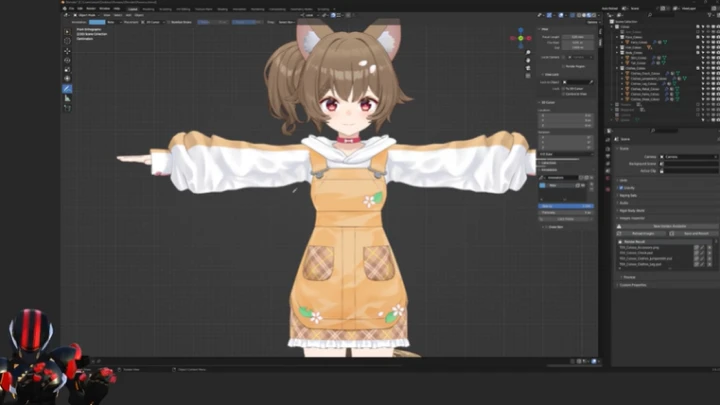Select the Scale tool
The image size is (720, 405).
(x=68, y=69)
